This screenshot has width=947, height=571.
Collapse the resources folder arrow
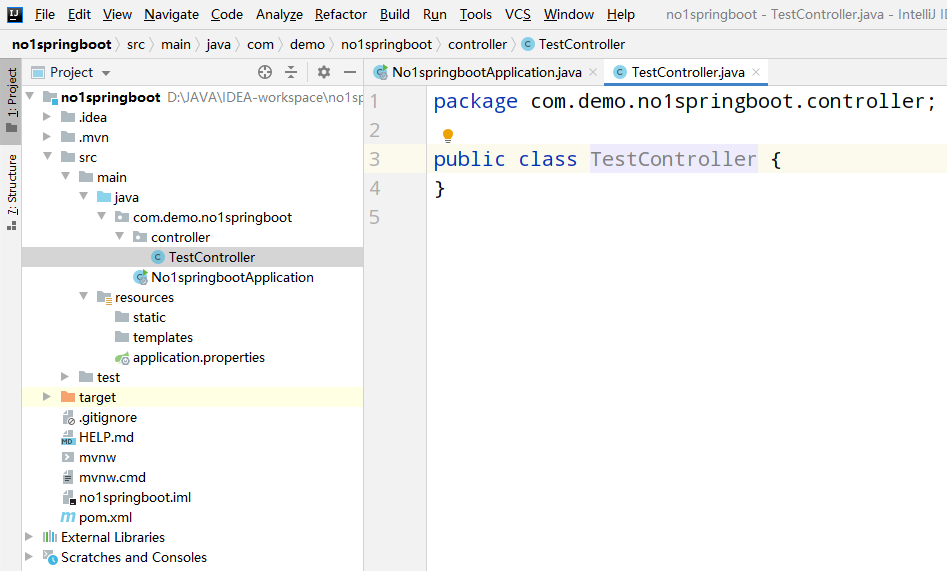point(84,296)
